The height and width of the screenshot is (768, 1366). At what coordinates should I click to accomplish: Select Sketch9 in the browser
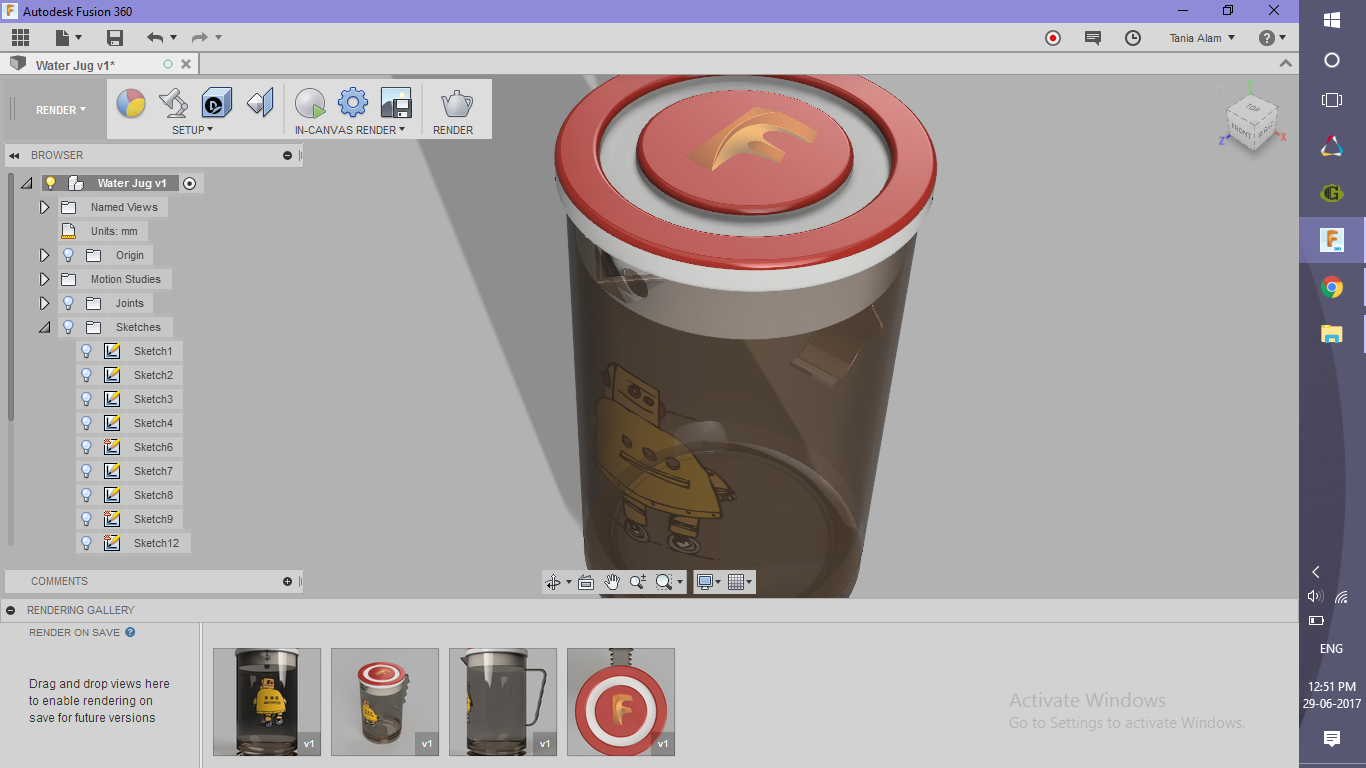(x=153, y=519)
